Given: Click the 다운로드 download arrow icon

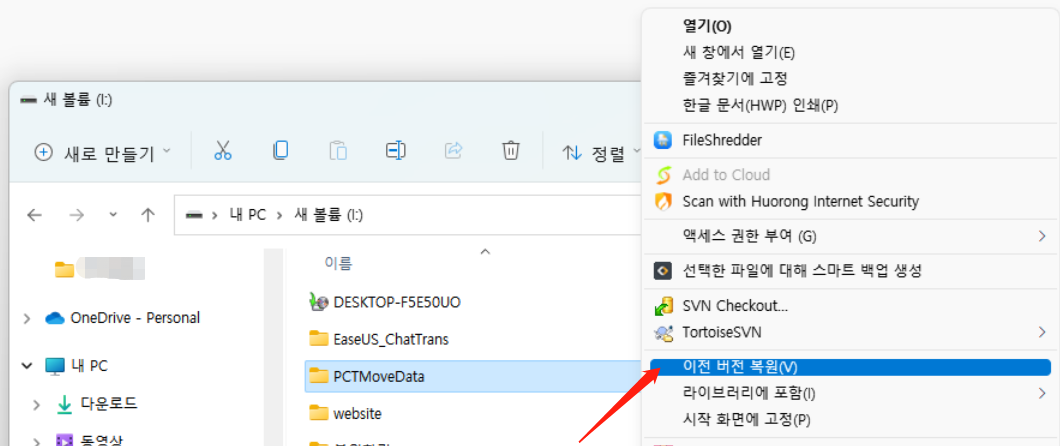Looking at the screenshot, I should [64, 405].
